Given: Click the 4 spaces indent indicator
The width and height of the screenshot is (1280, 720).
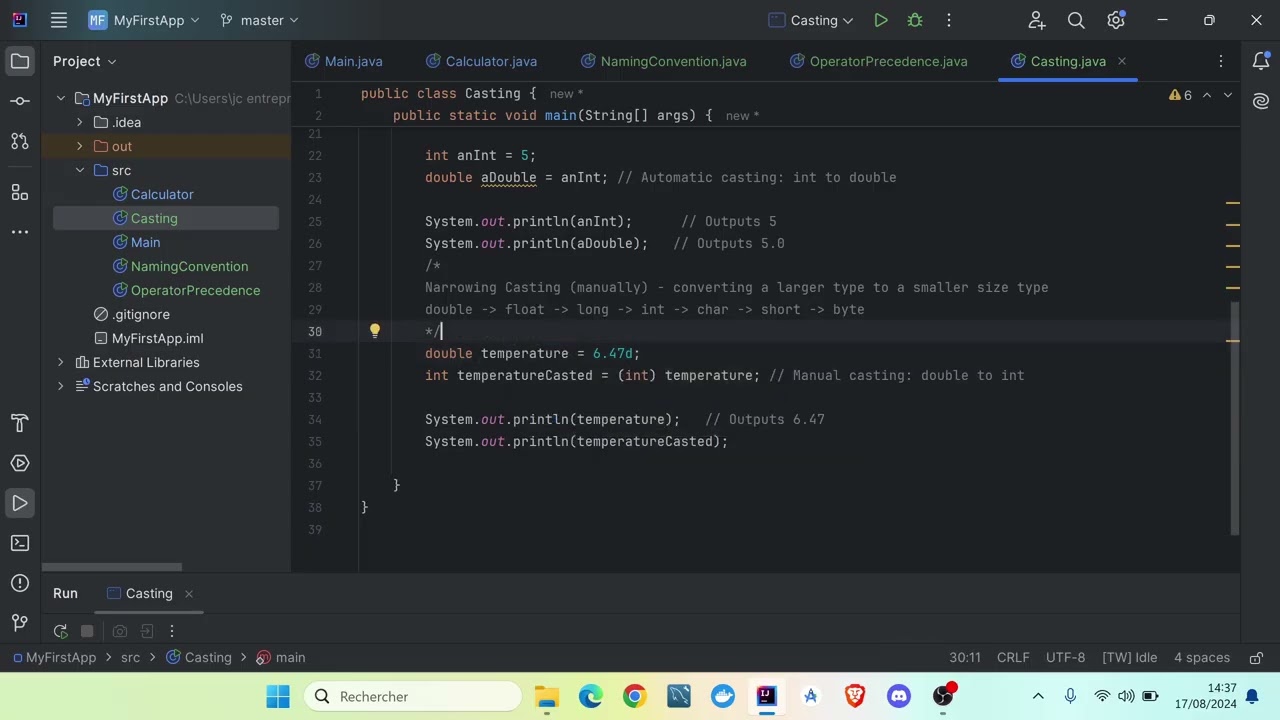Looking at the screenshot, I should click(x=1202, y=657).
